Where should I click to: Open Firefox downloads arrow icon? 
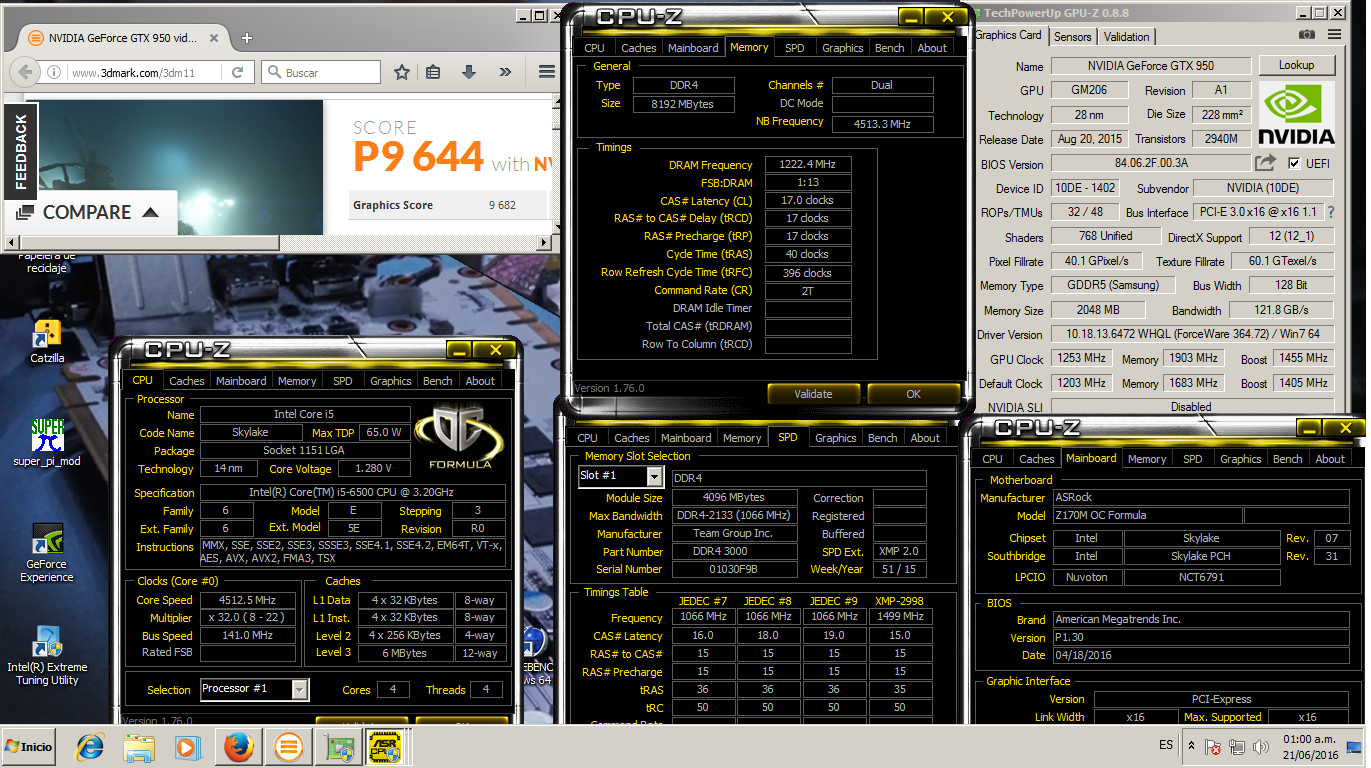click(x=468, y=73)
